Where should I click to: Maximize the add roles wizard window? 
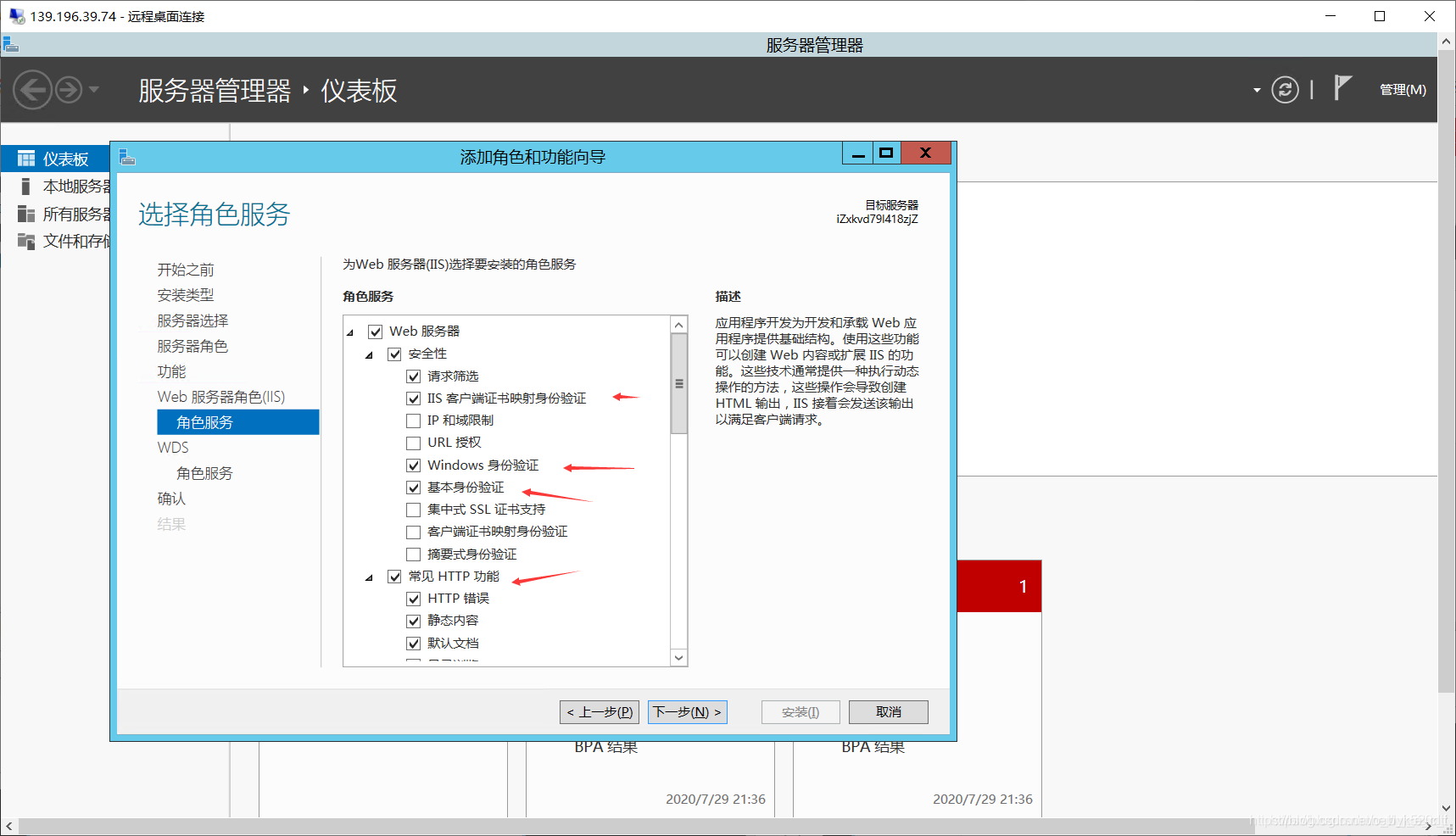pyautogui.click(x=886, y=153)
